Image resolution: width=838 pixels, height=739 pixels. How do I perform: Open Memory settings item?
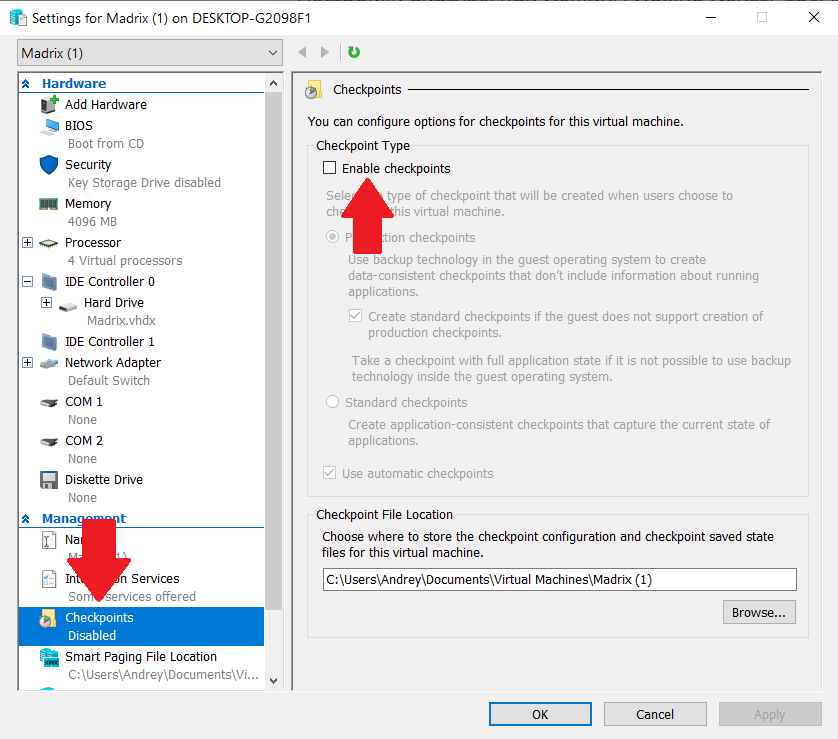pos(88,204)
